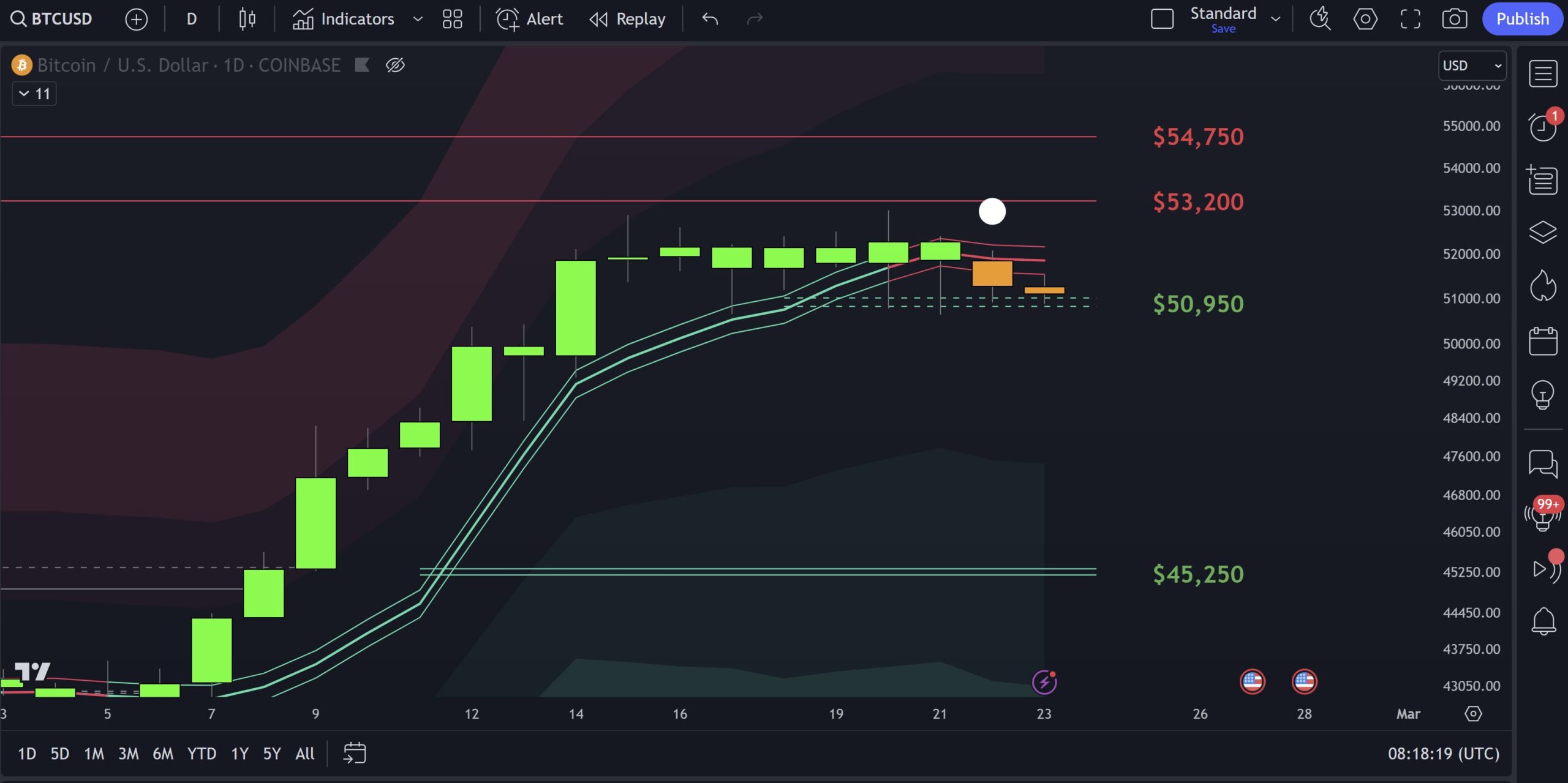Take a chart snapshot with camera icon

point(1454,19)
